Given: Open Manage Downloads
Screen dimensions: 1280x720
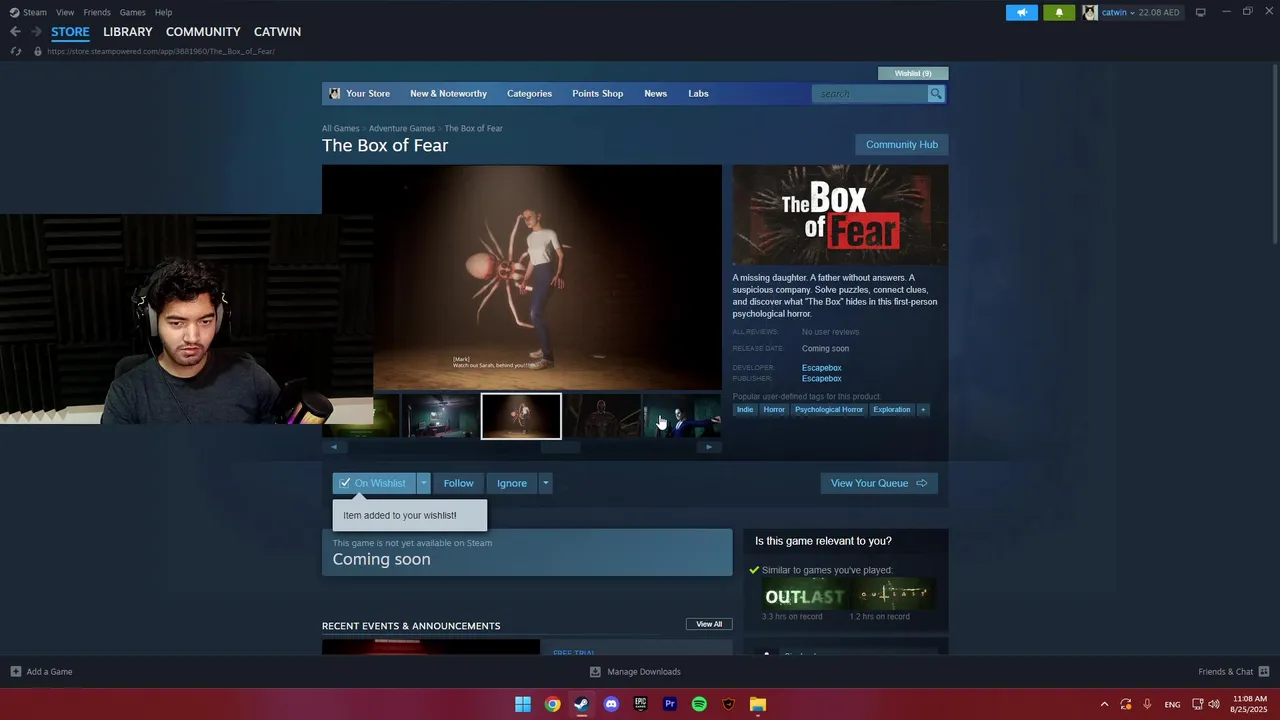Looking at the screenshot, I should pos(635,672).
